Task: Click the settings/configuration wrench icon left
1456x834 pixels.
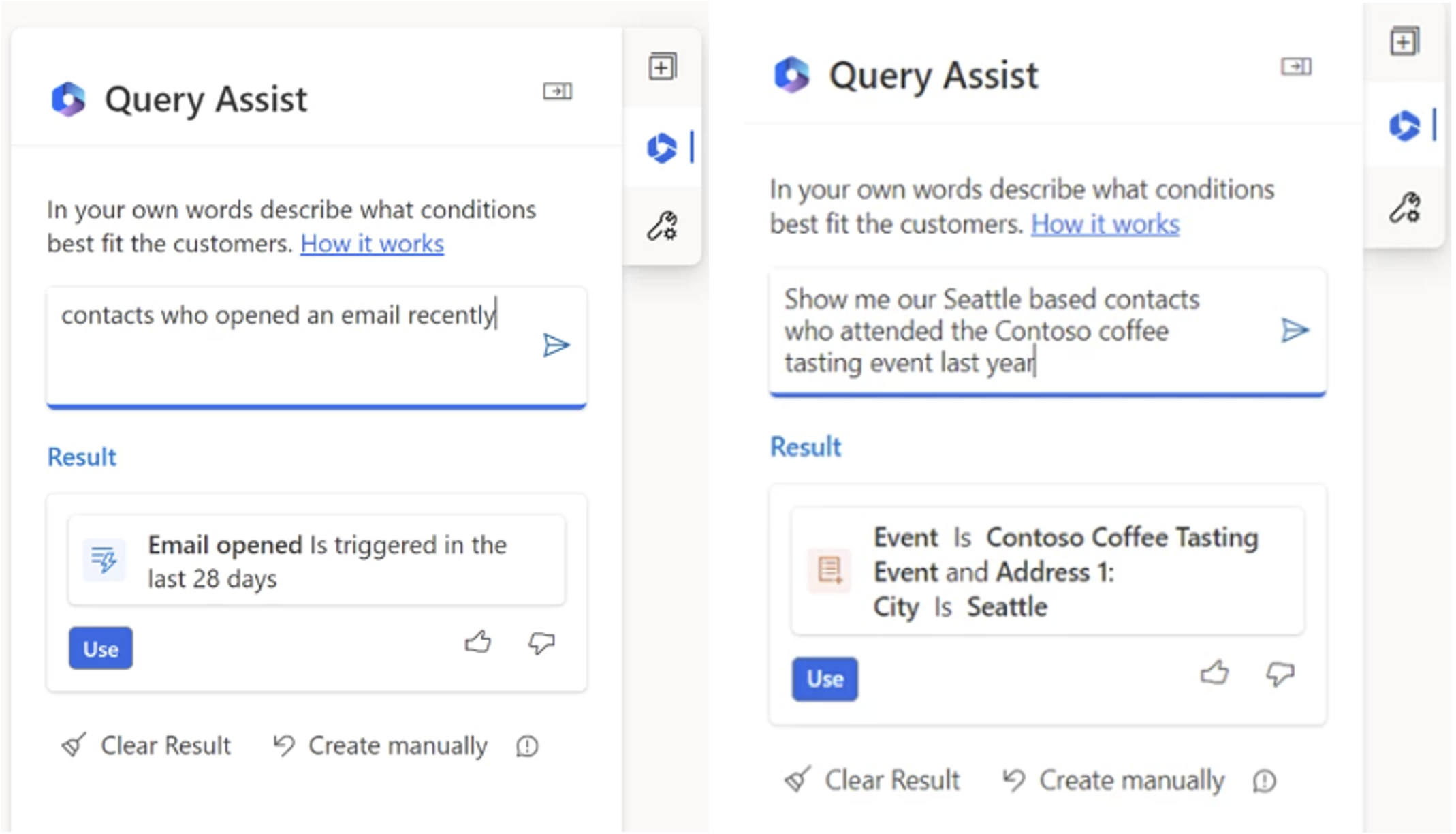Action: (661, 225)
